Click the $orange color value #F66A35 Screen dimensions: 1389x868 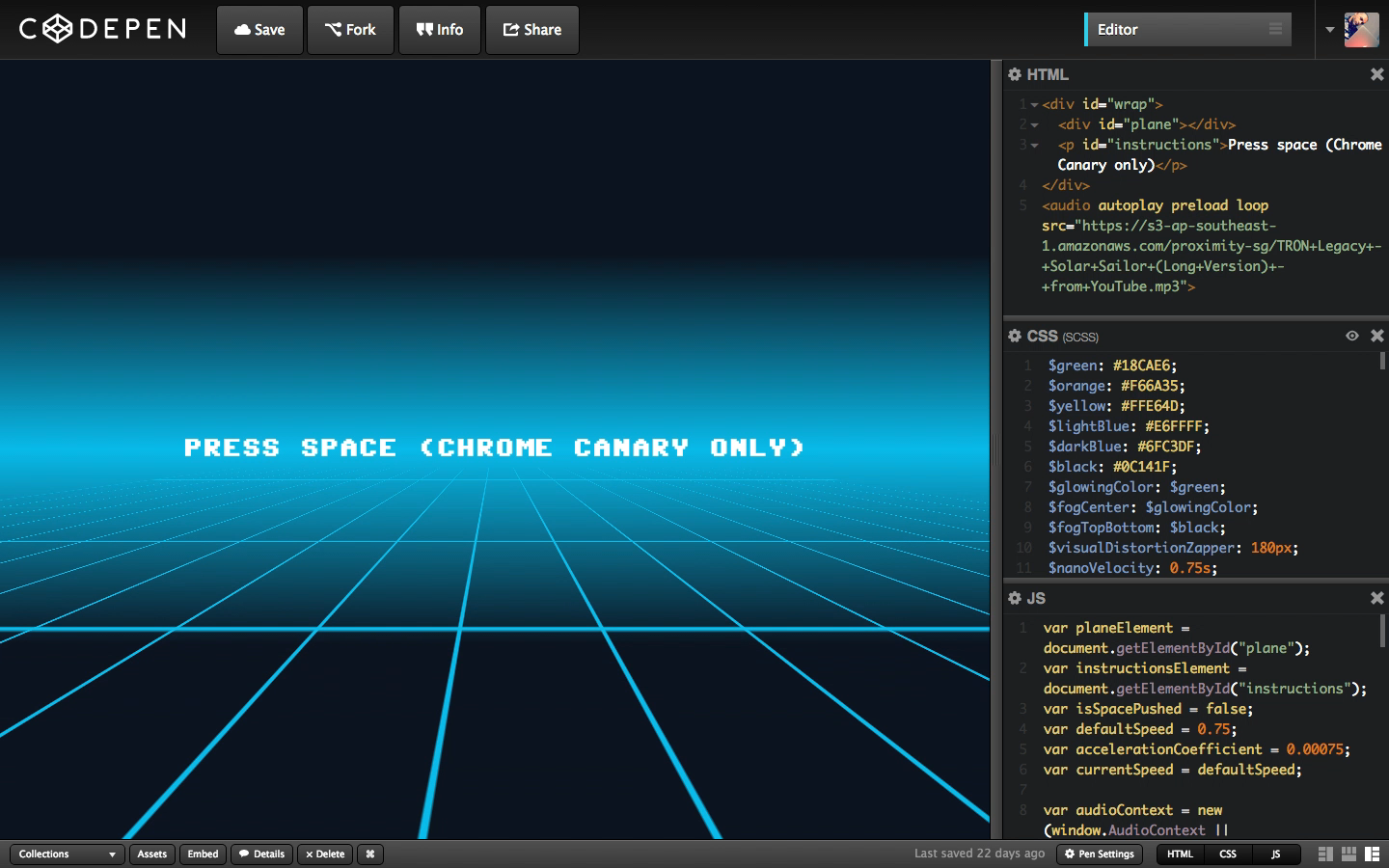[1149, 386]
